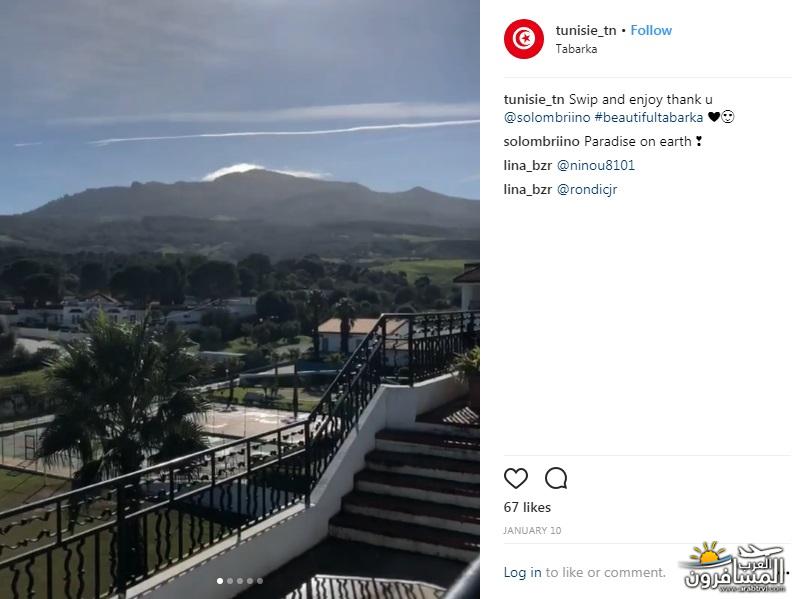Open the @solombriino mention in caption
Image resolution: width=792 pixels, height=599 pixels.
coord(547,117)
